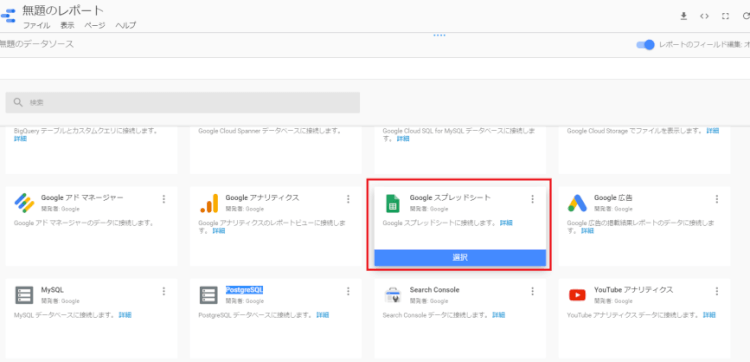
Task: Open more options for Google 広告
Action: click(717, 199)
